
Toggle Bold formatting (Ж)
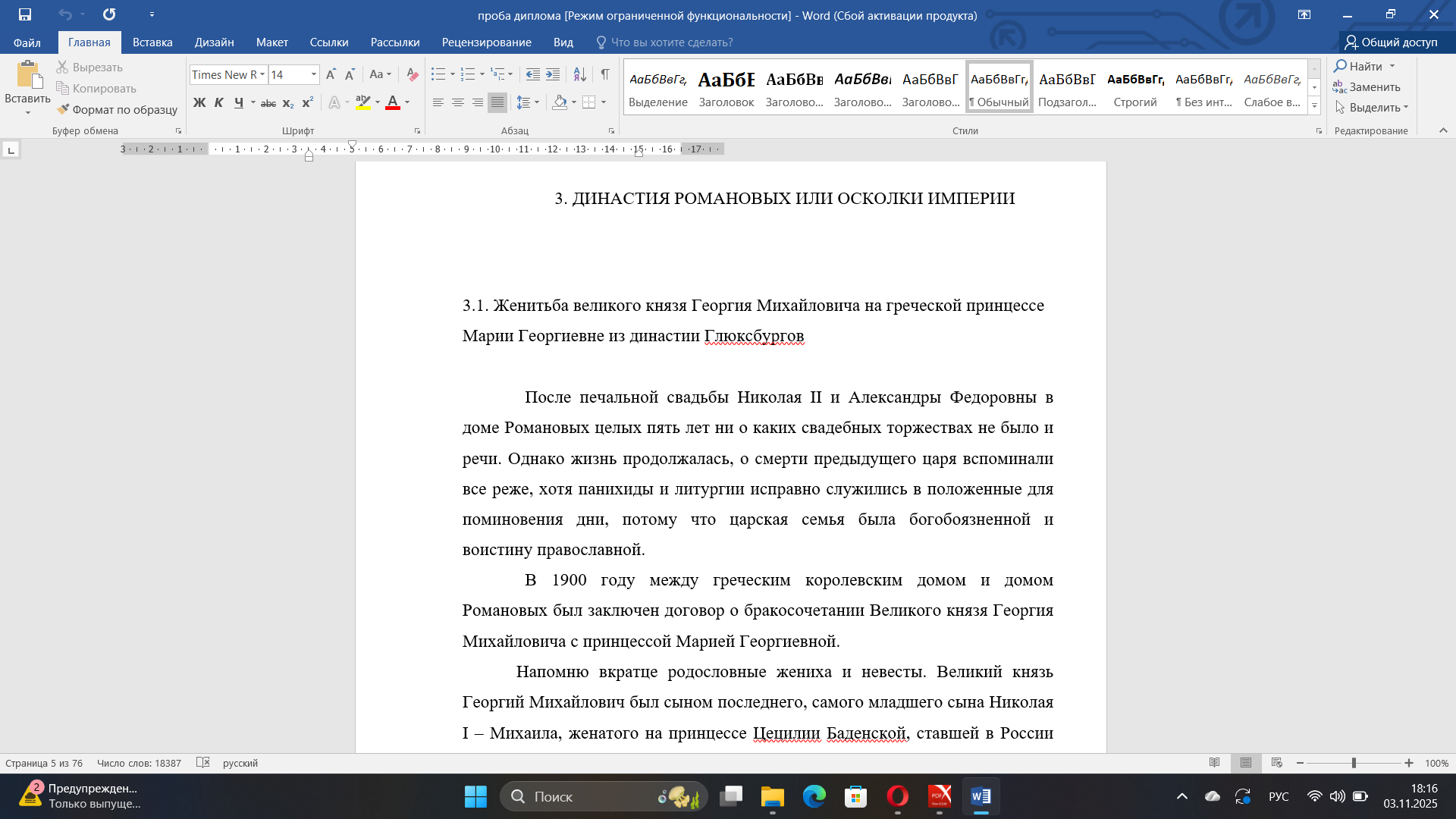(x=199, y=102)
